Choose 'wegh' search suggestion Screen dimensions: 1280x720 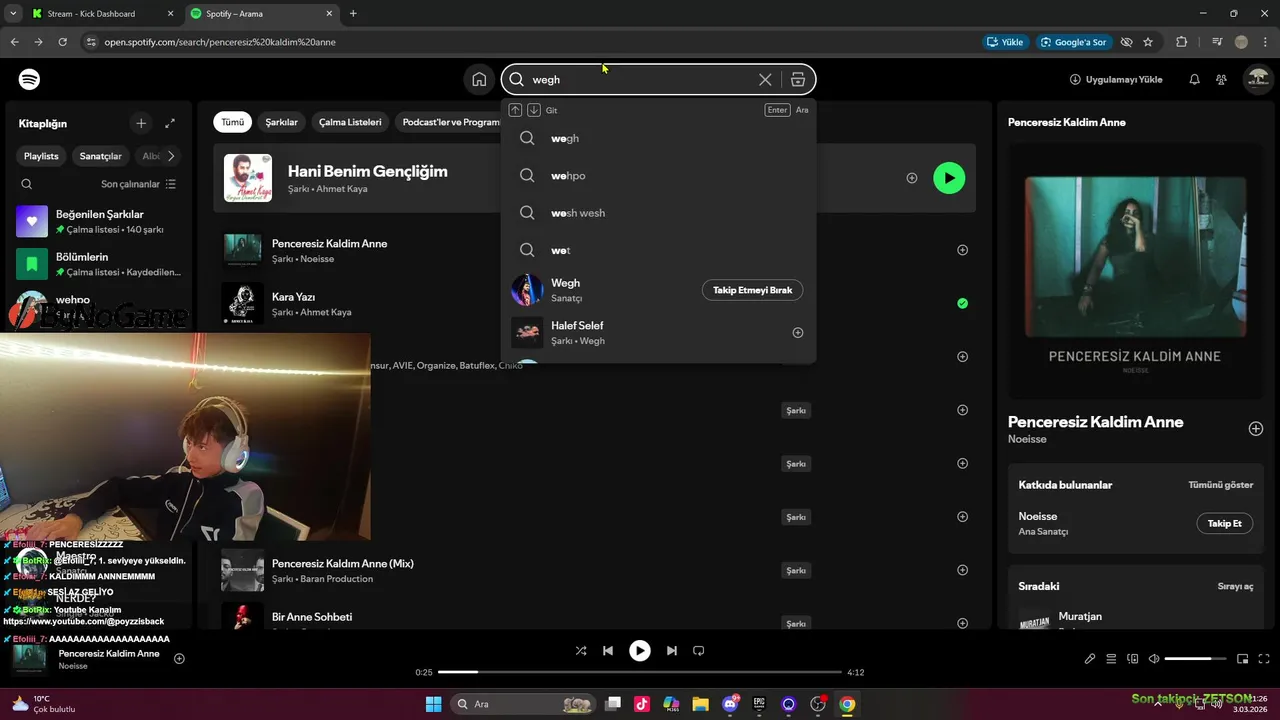(658, 138)
